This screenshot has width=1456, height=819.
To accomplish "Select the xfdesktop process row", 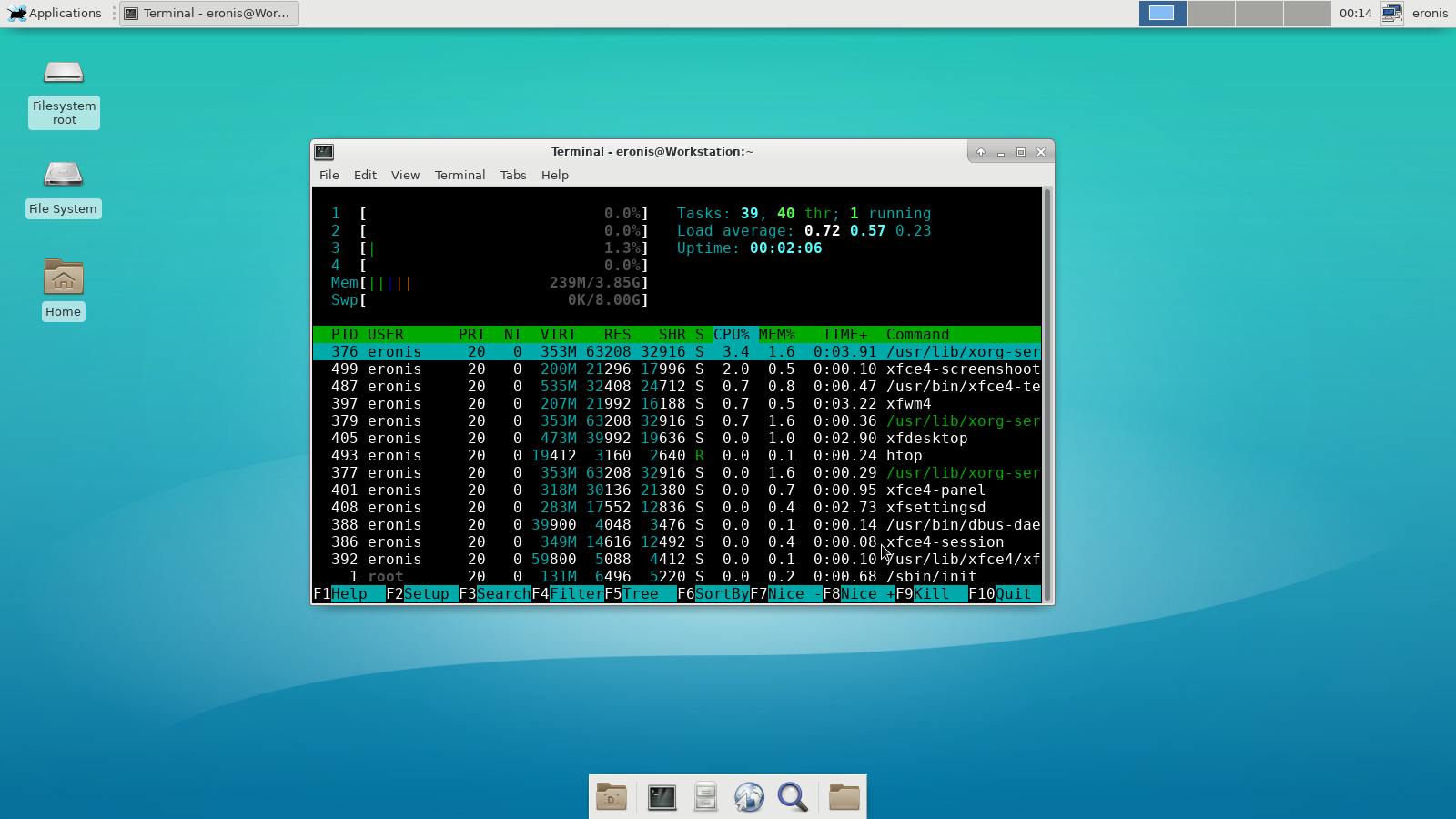I will click(x=677, y=438).
